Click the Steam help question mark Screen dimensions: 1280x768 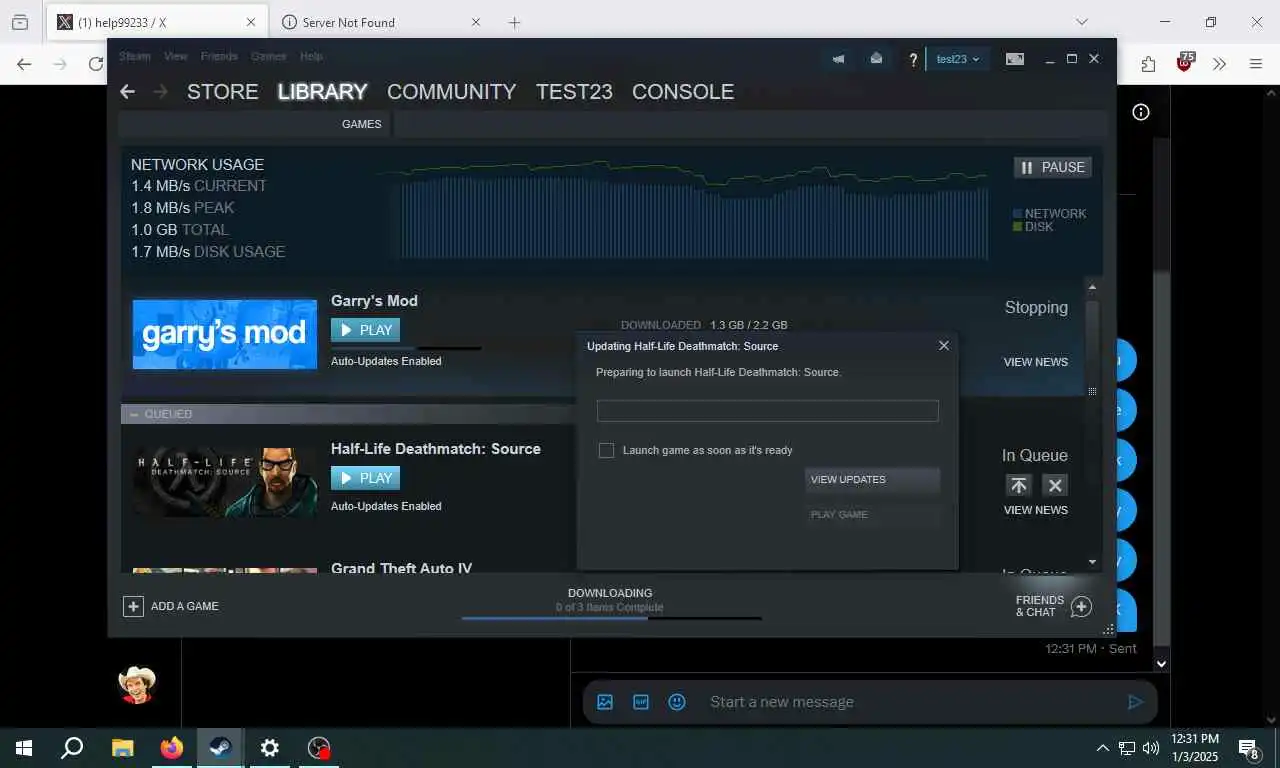(x=913, y=60)
